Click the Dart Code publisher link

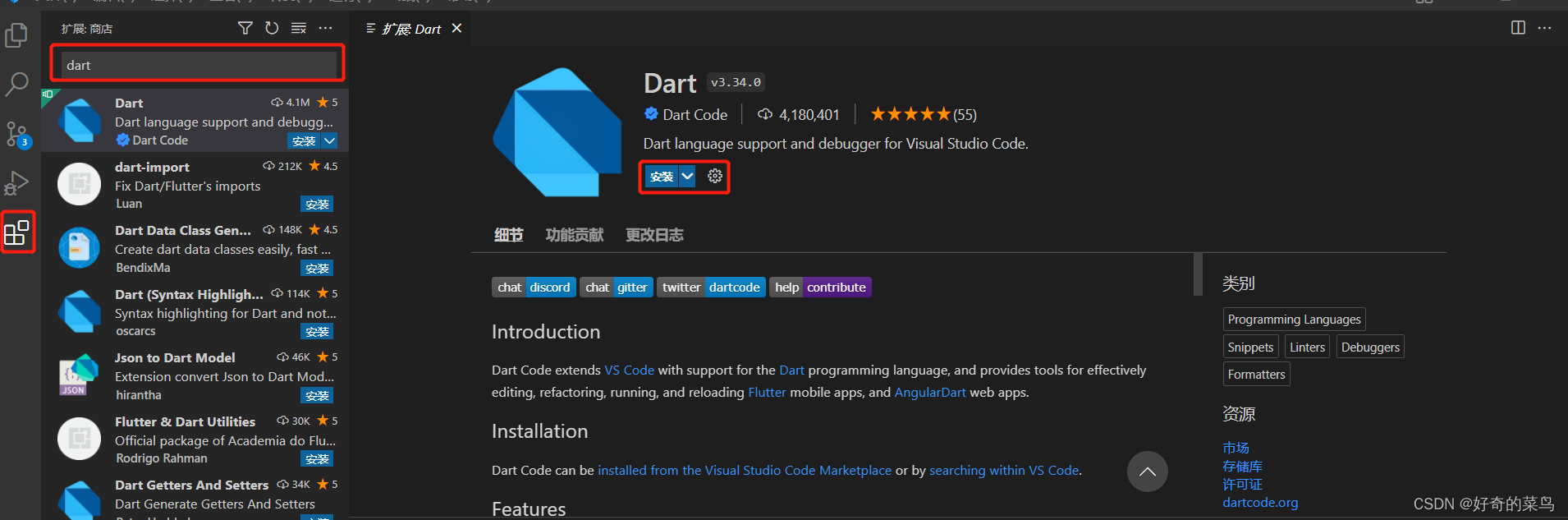695,114
